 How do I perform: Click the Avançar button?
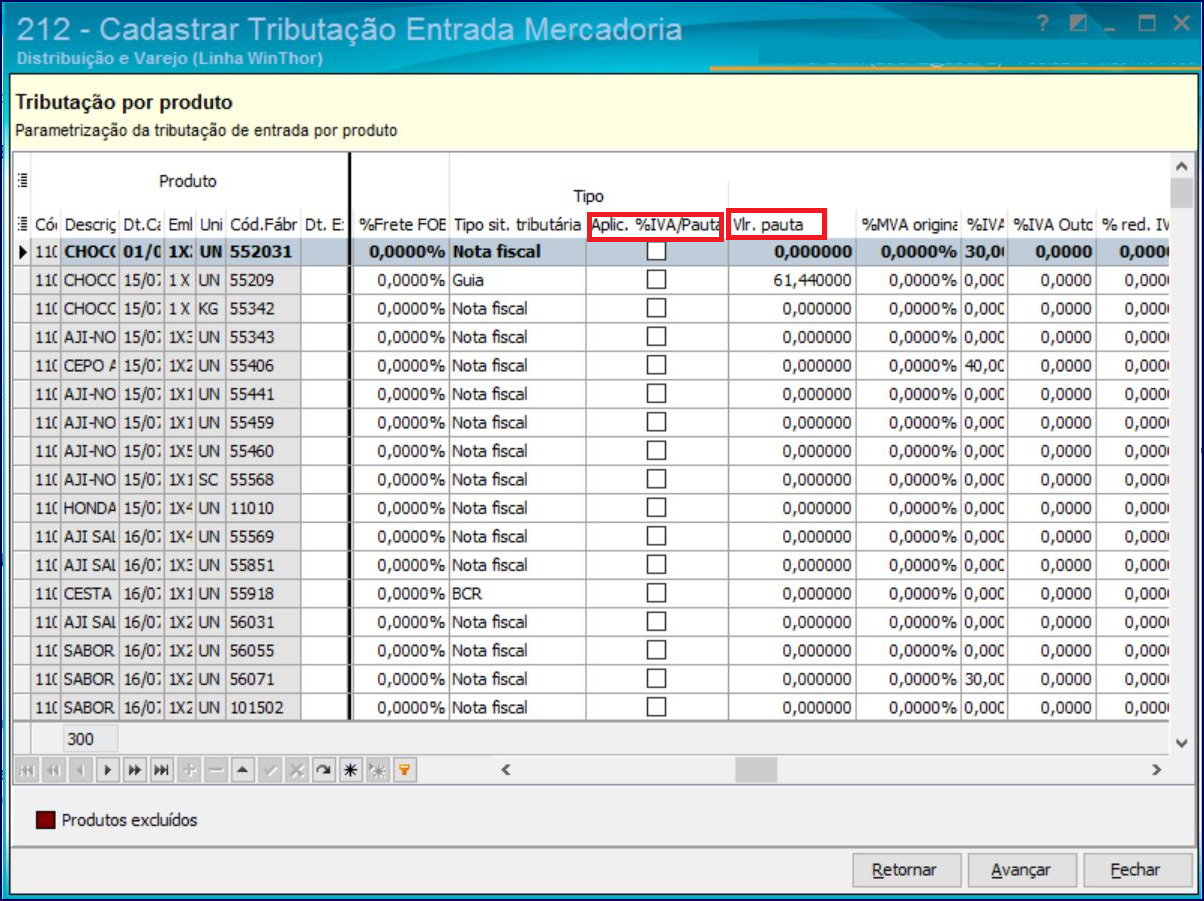point(1021,870)
